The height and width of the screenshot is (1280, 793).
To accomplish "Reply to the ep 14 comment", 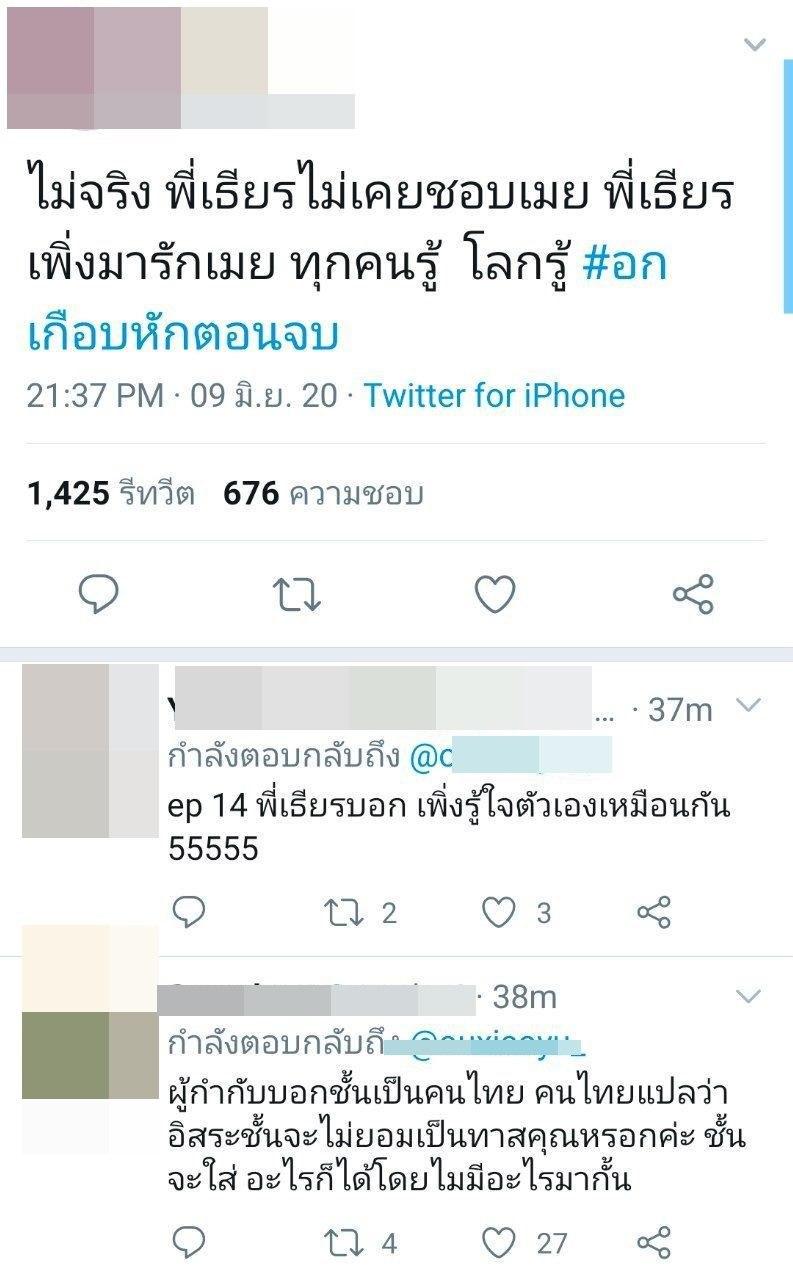I will 188,911.
